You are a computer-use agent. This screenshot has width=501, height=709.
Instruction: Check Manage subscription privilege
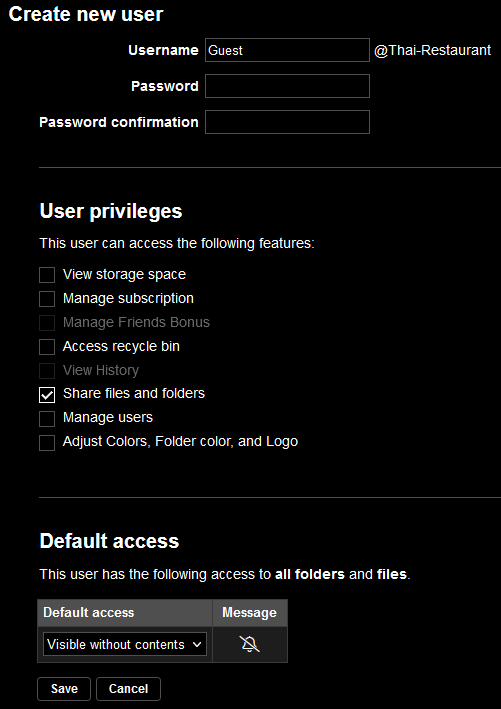click(47, 298)
